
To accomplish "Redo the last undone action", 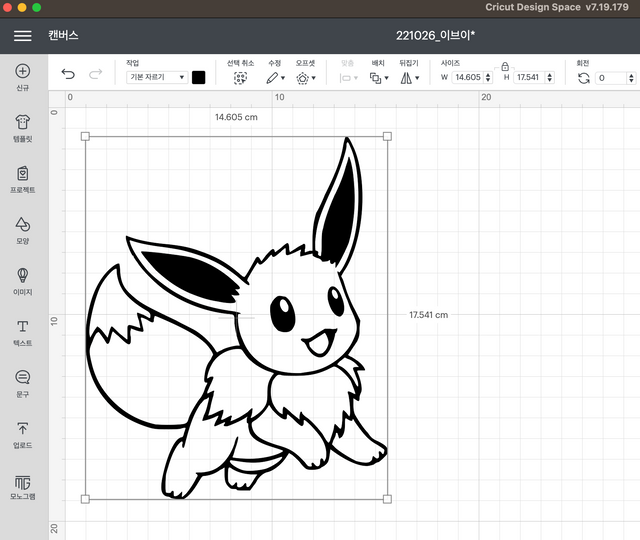I will pyautogui.click(x=96, y=74).
